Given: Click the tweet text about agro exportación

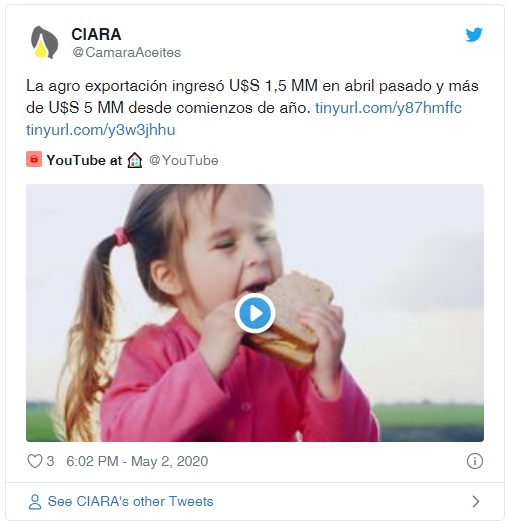Looking at the screenshot, I should [x=252, y=97].
